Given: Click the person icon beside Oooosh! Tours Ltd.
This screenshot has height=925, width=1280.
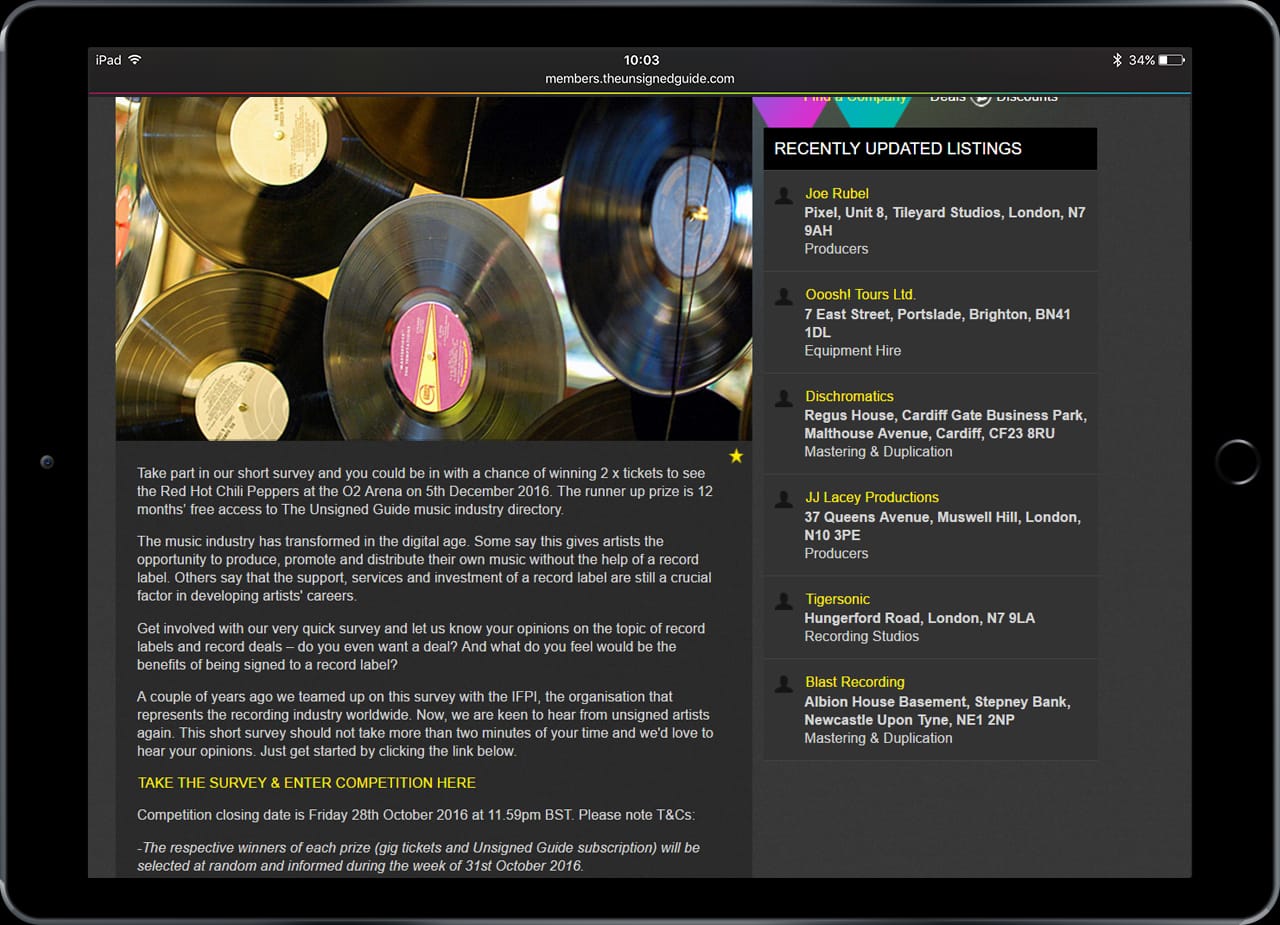Looking at the screenshot, I should coord(784,297).
